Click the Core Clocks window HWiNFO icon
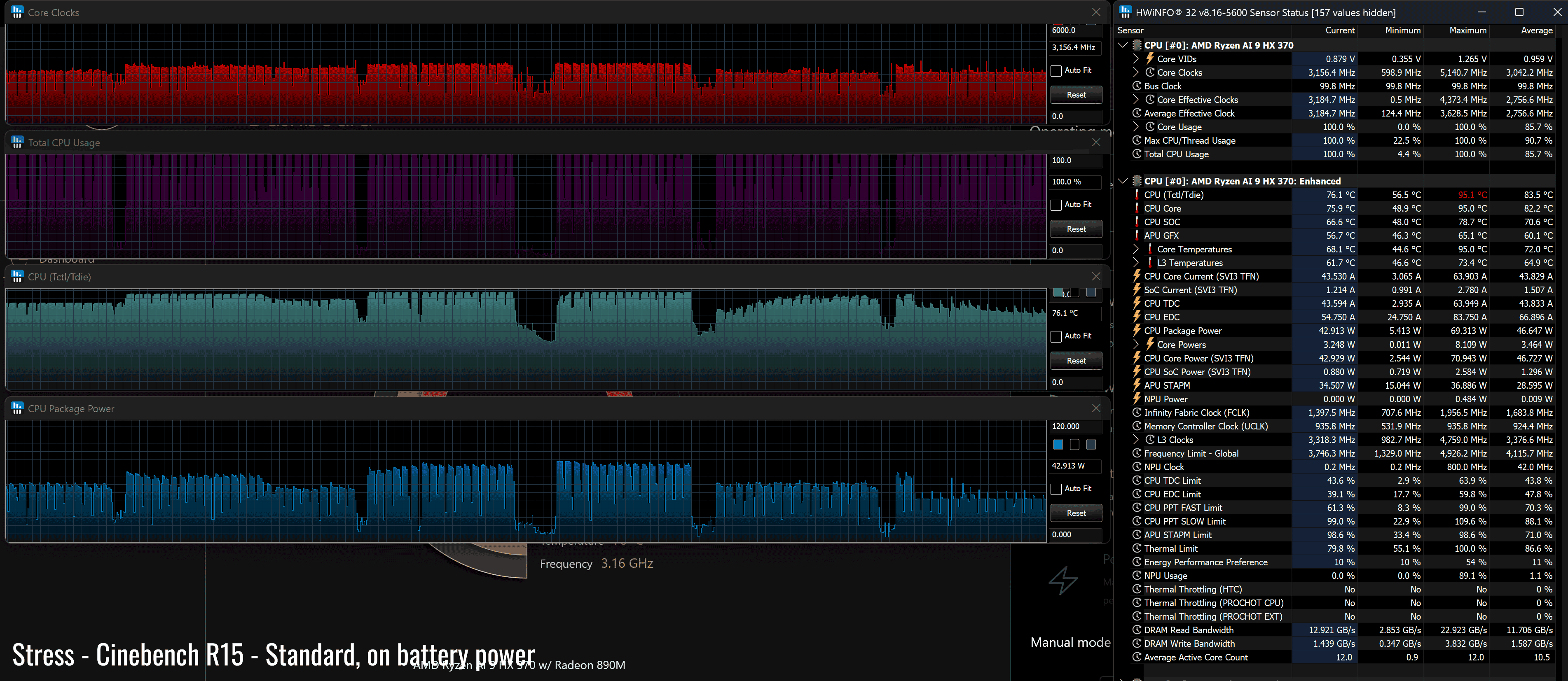The image size is (1568, 681). click(x=17, y=12)
